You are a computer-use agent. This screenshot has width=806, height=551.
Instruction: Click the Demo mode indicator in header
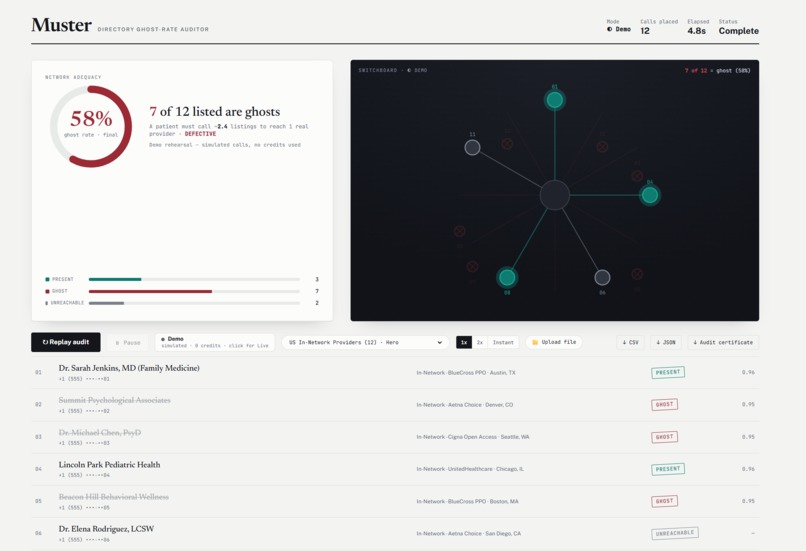pos(619,29)
